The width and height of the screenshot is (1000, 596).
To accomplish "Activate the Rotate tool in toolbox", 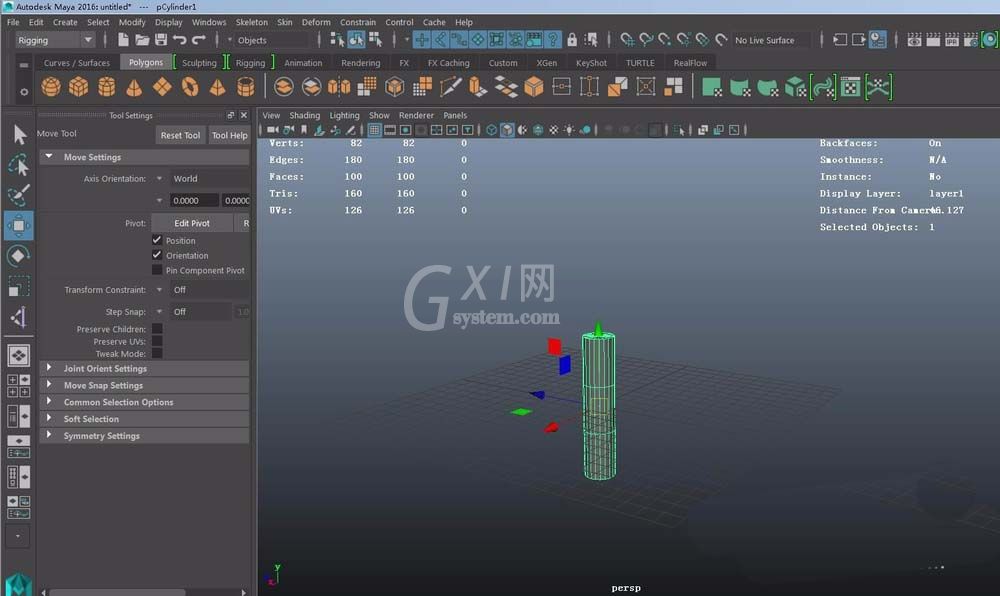I will pos(19,256).
